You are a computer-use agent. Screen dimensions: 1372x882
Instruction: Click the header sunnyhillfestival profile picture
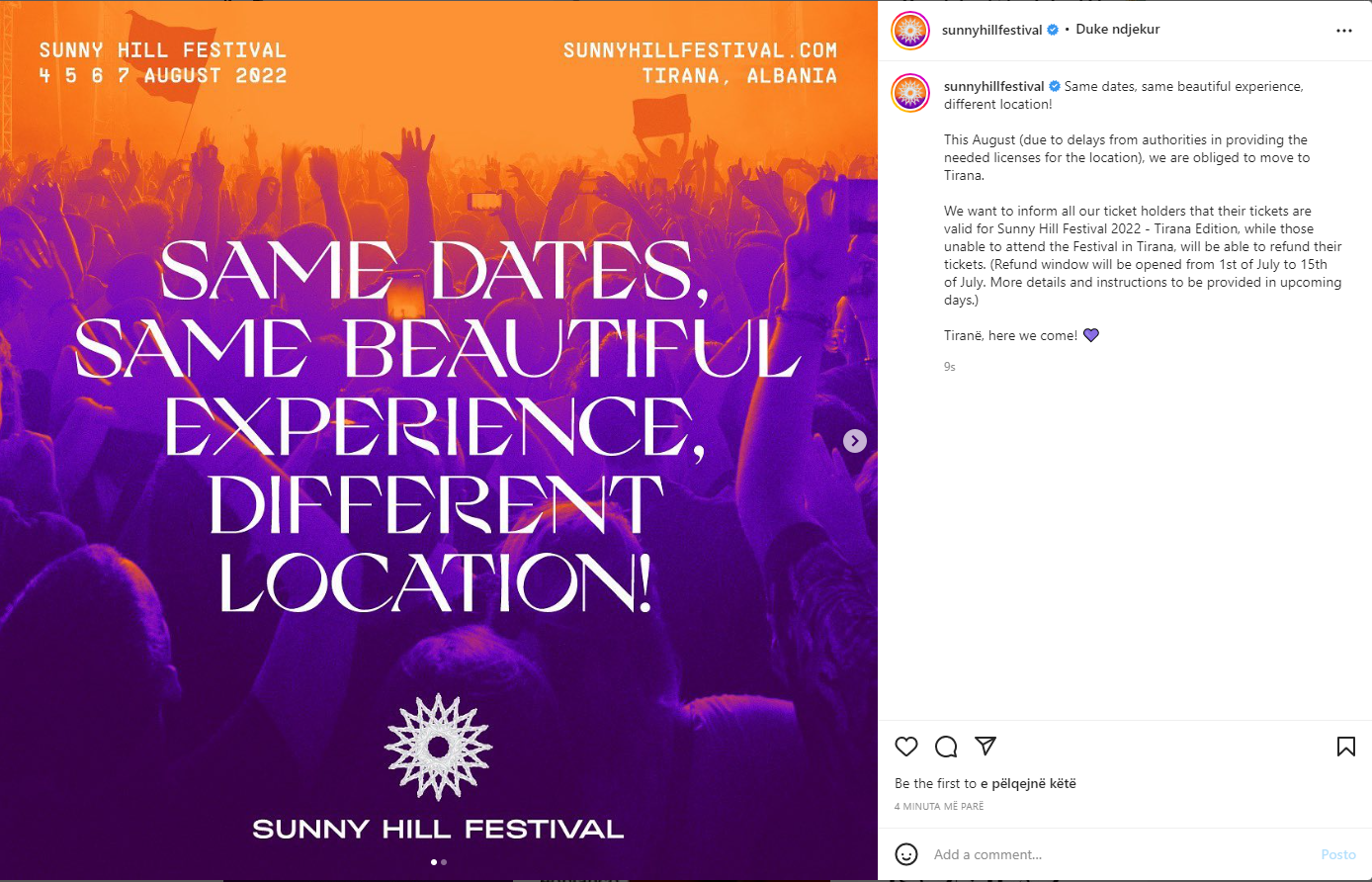tap(910, 31)
